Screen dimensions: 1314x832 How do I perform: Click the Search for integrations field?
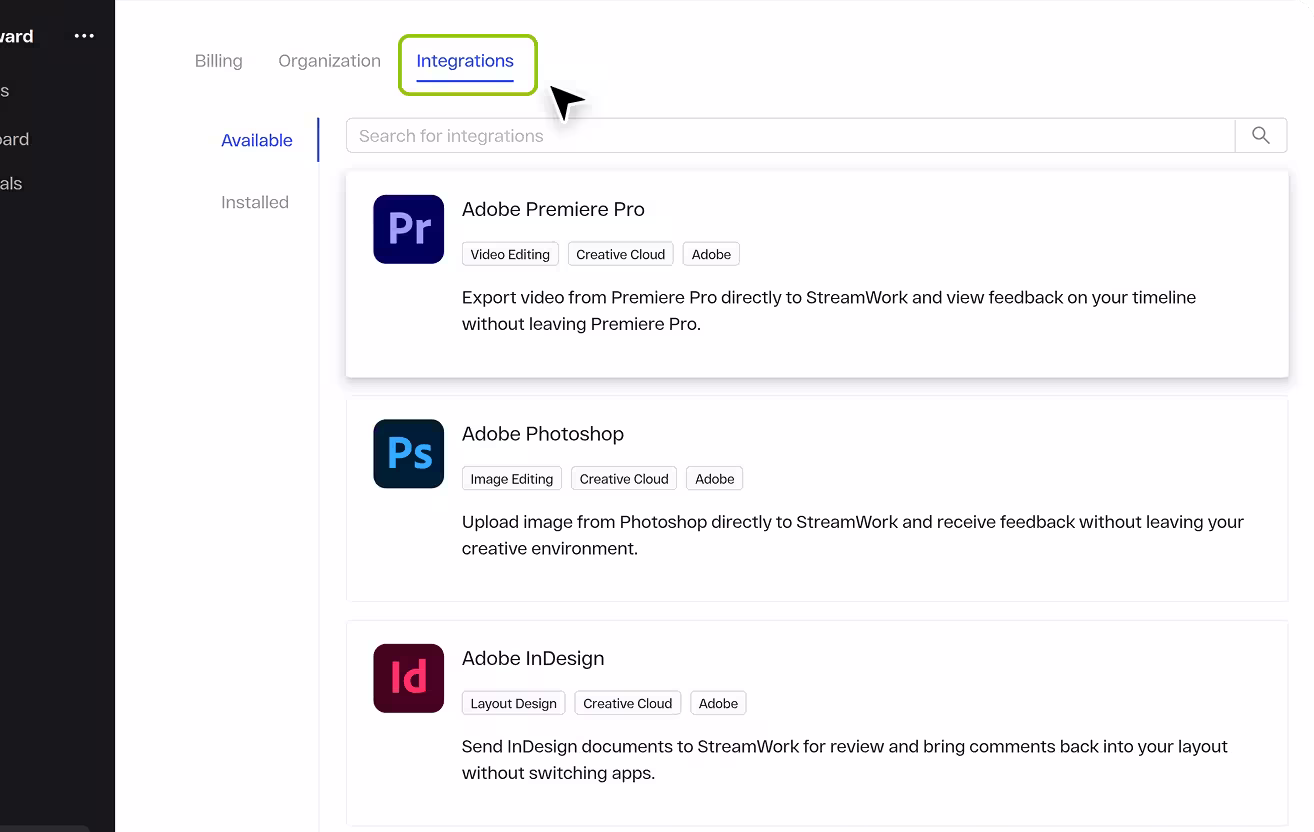point(790,136)
